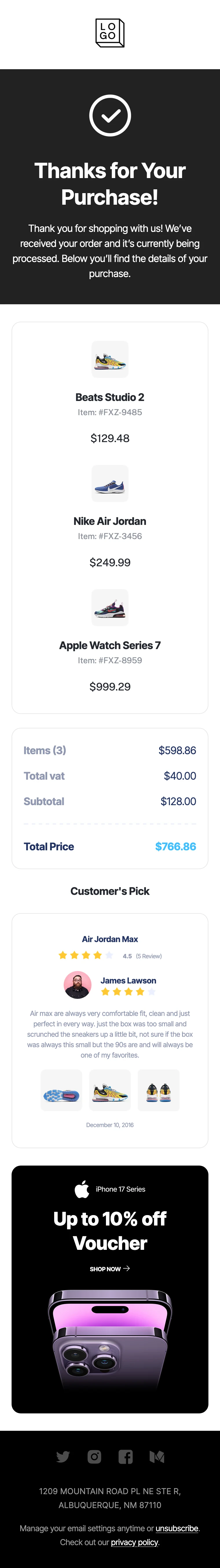This screenshot has width=220, height=1568.
Task: Open the Medium social icon
Action: coord(157,1456)
